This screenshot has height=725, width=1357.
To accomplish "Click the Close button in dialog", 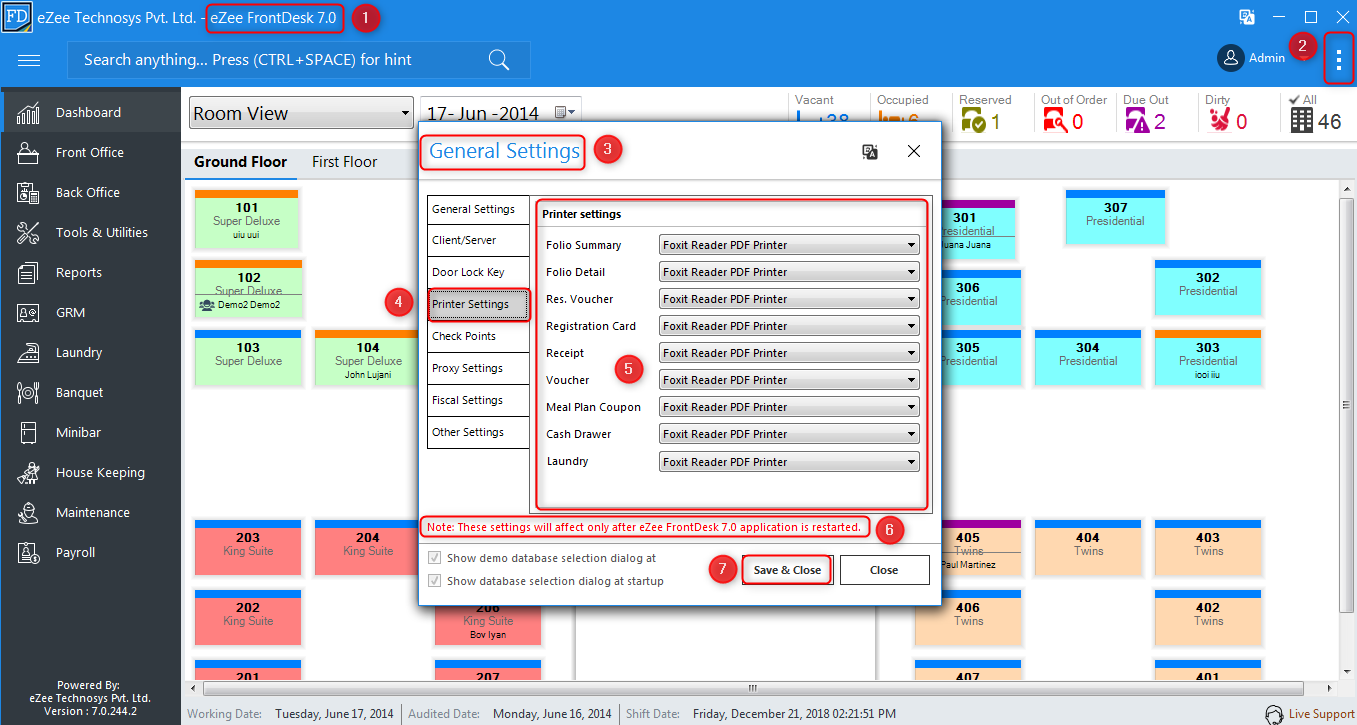I will [884, 570].
